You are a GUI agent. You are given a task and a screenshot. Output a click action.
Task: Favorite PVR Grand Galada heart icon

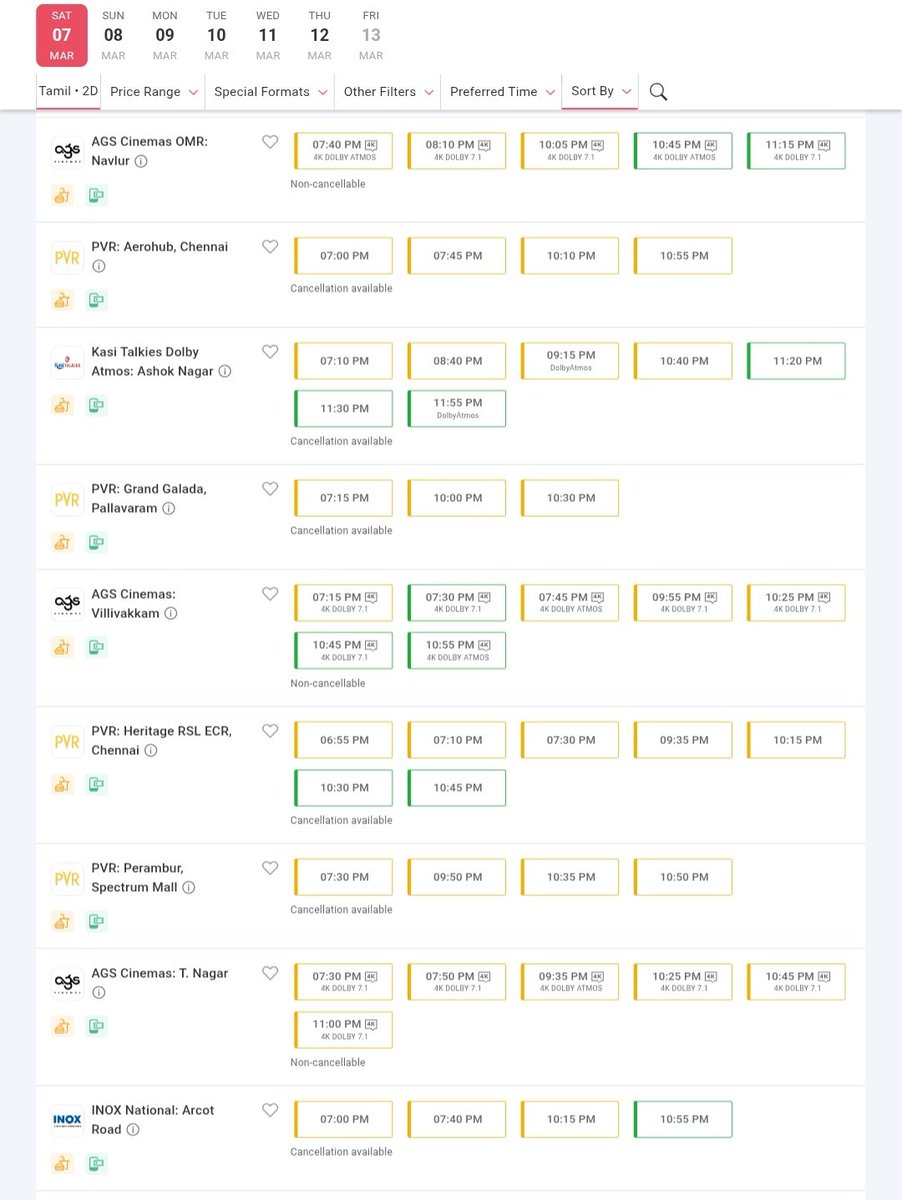point(270,489)
